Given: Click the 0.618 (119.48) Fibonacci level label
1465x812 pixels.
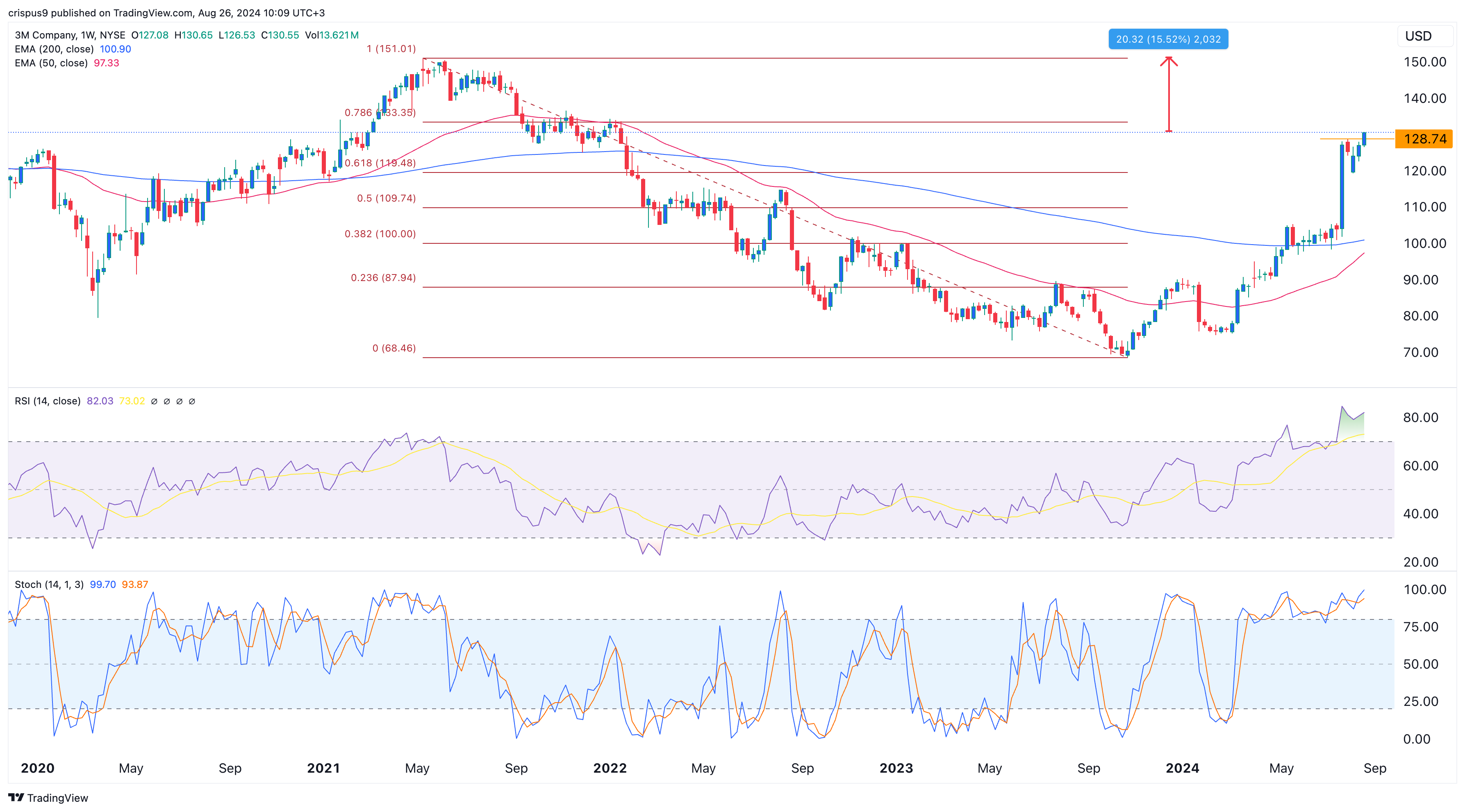Looking at the screenshot, I should click(x=380, y=163).
